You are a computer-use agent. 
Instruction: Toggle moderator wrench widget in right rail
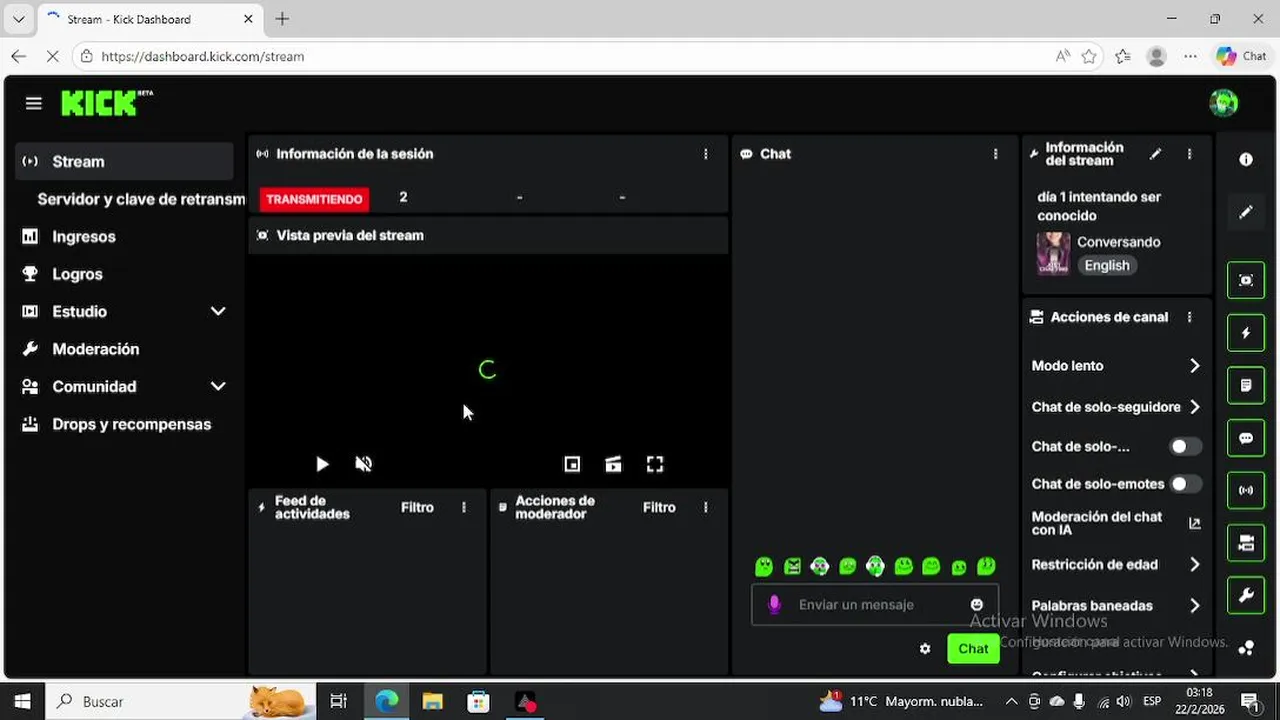(1246, 596)
